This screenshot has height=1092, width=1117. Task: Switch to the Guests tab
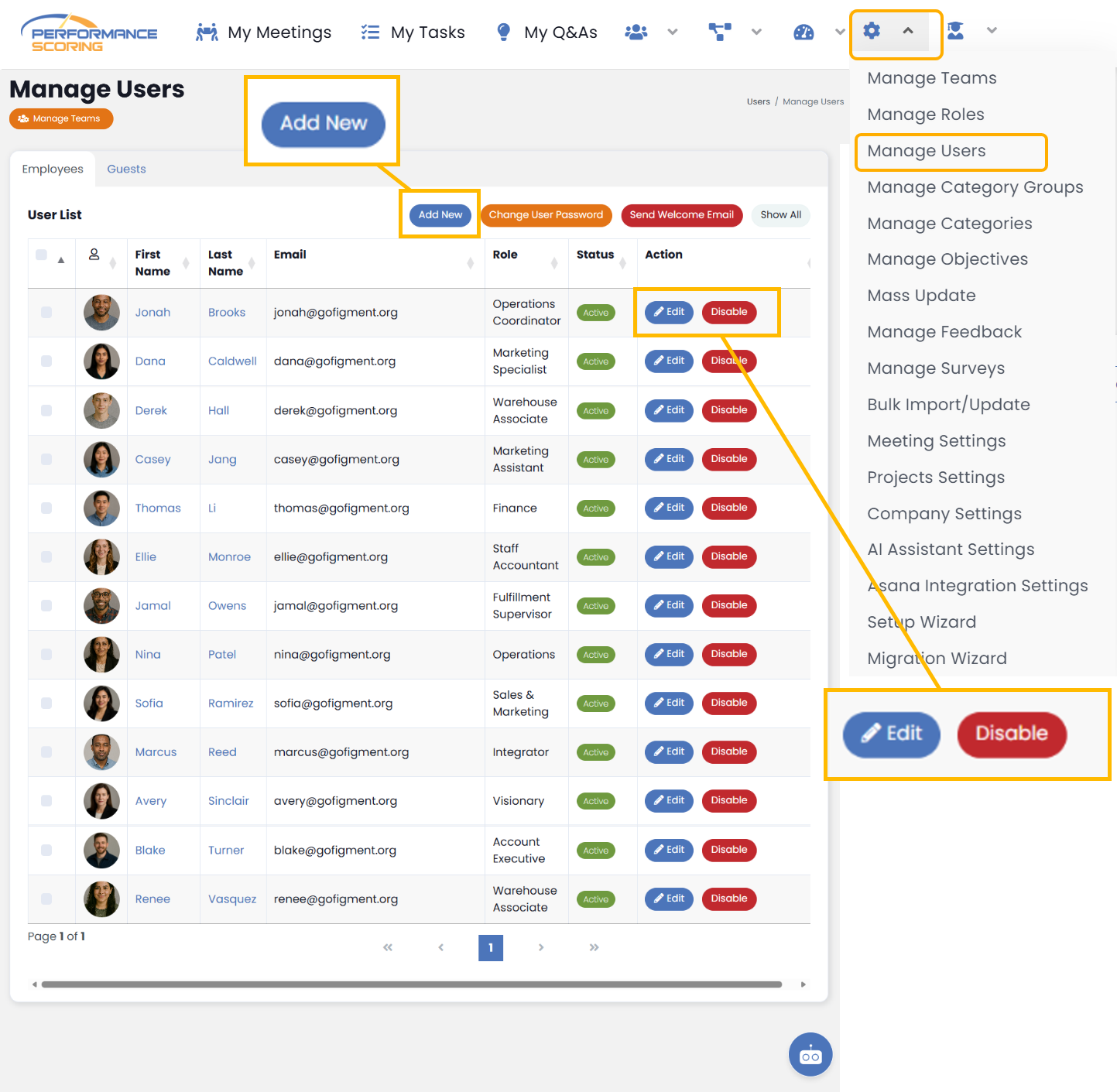point(126,169)
